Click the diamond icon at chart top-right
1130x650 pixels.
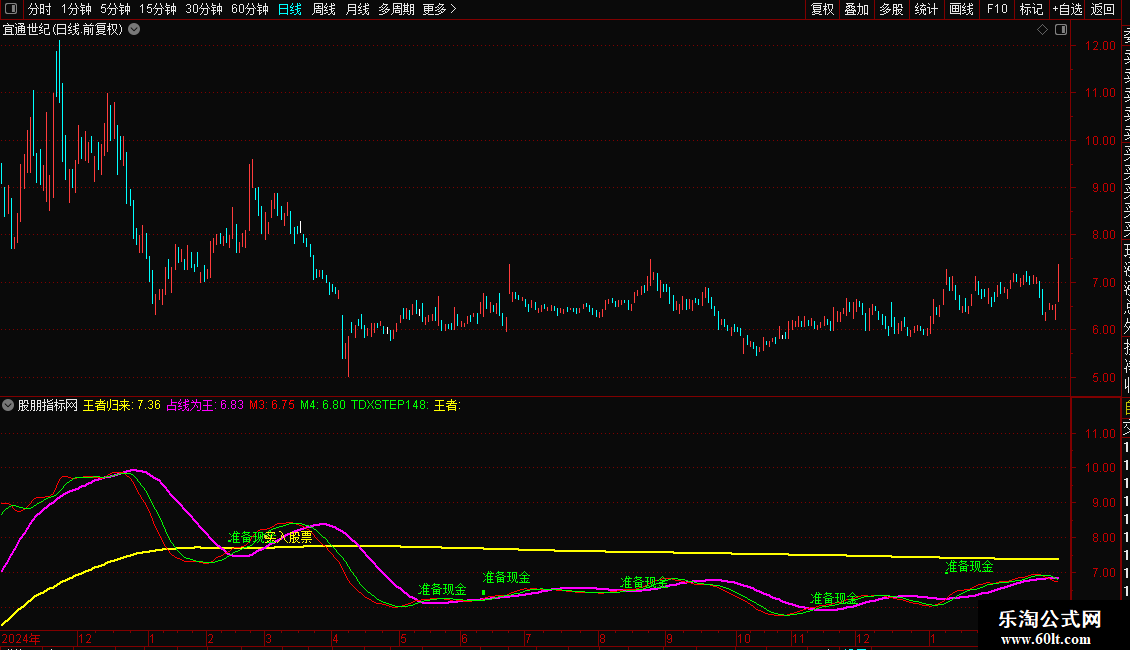(x=1042, y=29)
